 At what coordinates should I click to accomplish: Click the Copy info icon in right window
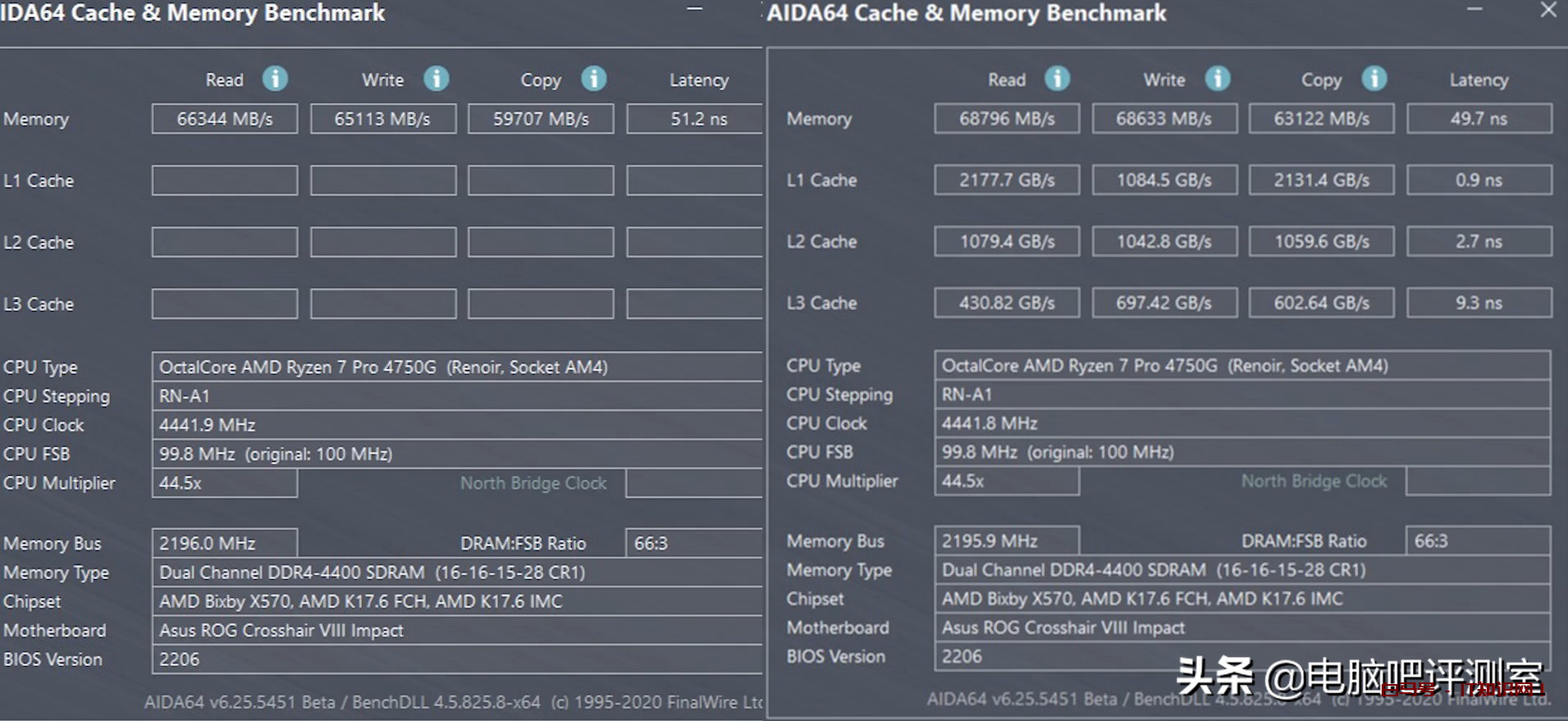tap(1374, 79)
